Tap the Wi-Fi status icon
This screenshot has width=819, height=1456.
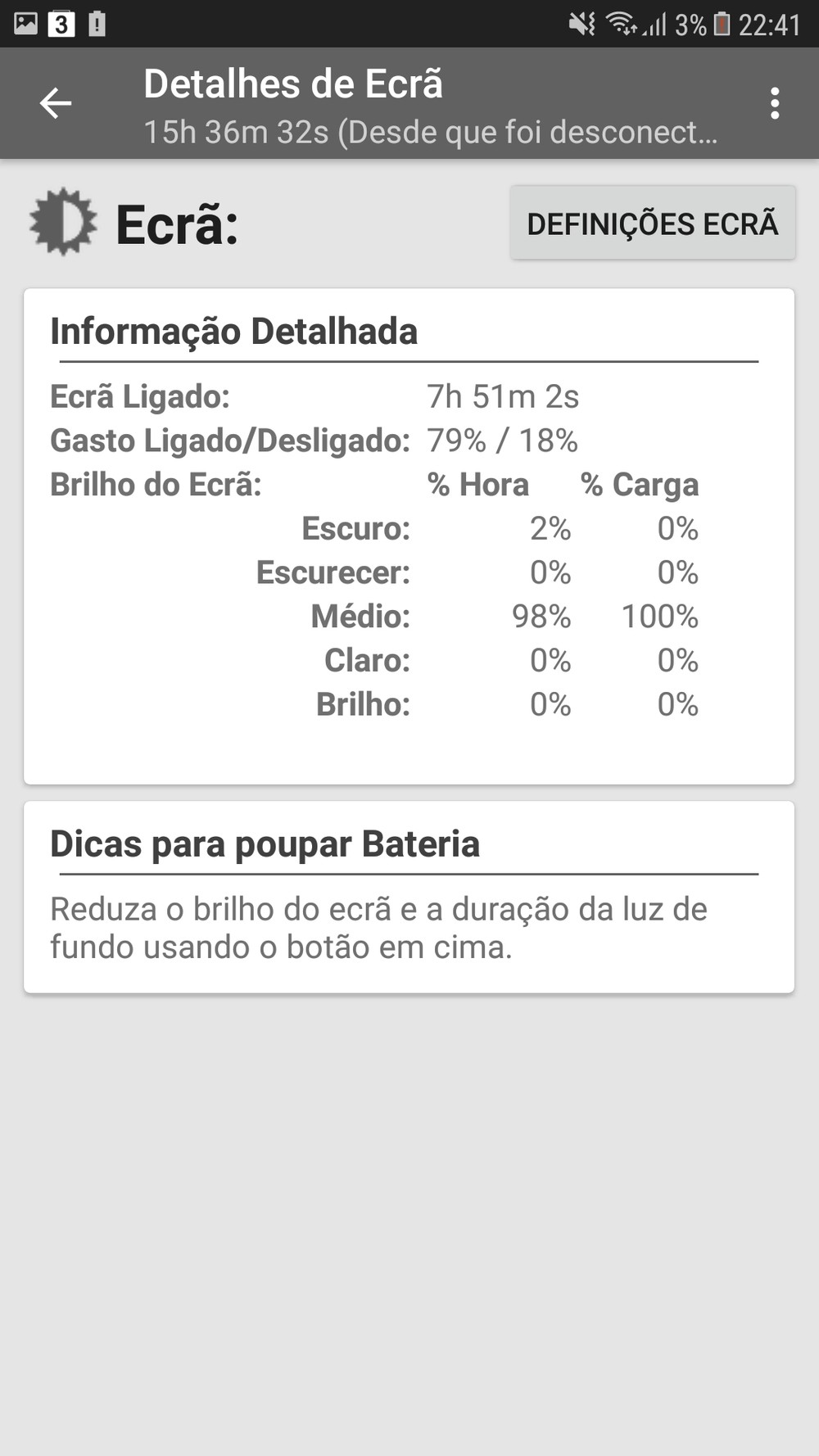coord(621,25)
